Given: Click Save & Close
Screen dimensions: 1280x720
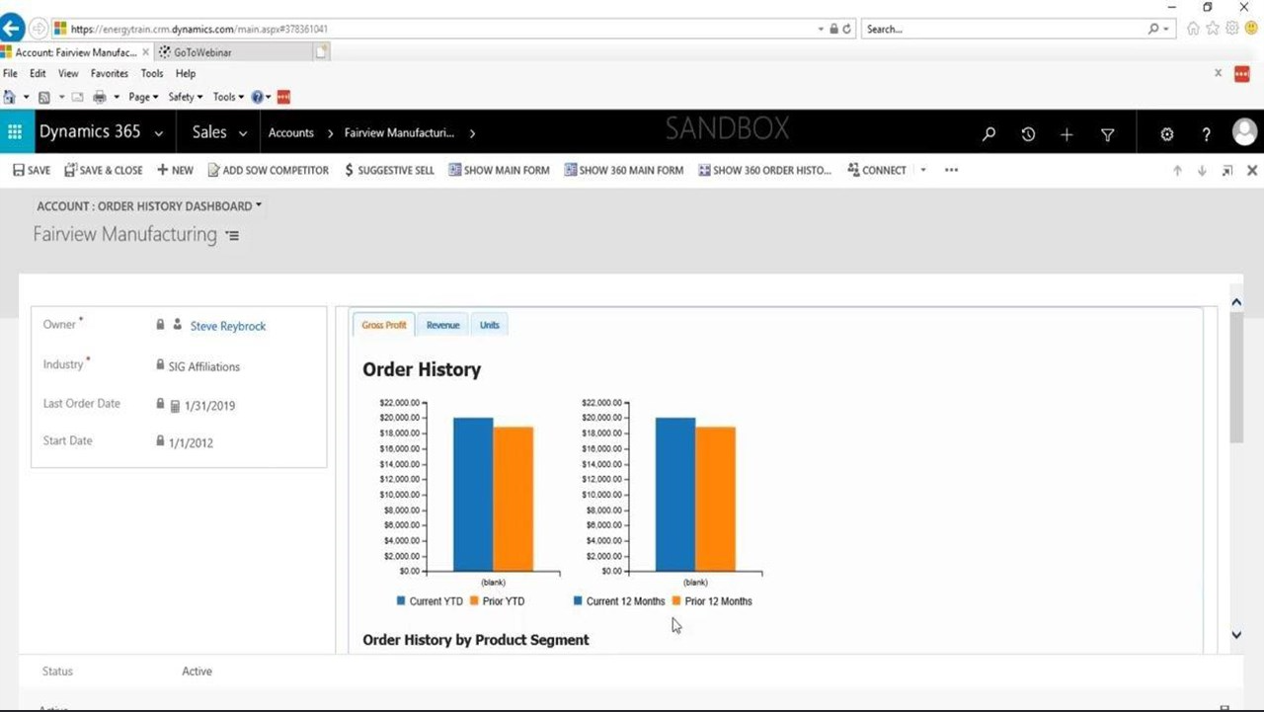Looking at the screenshot, I should click(103, 170).
